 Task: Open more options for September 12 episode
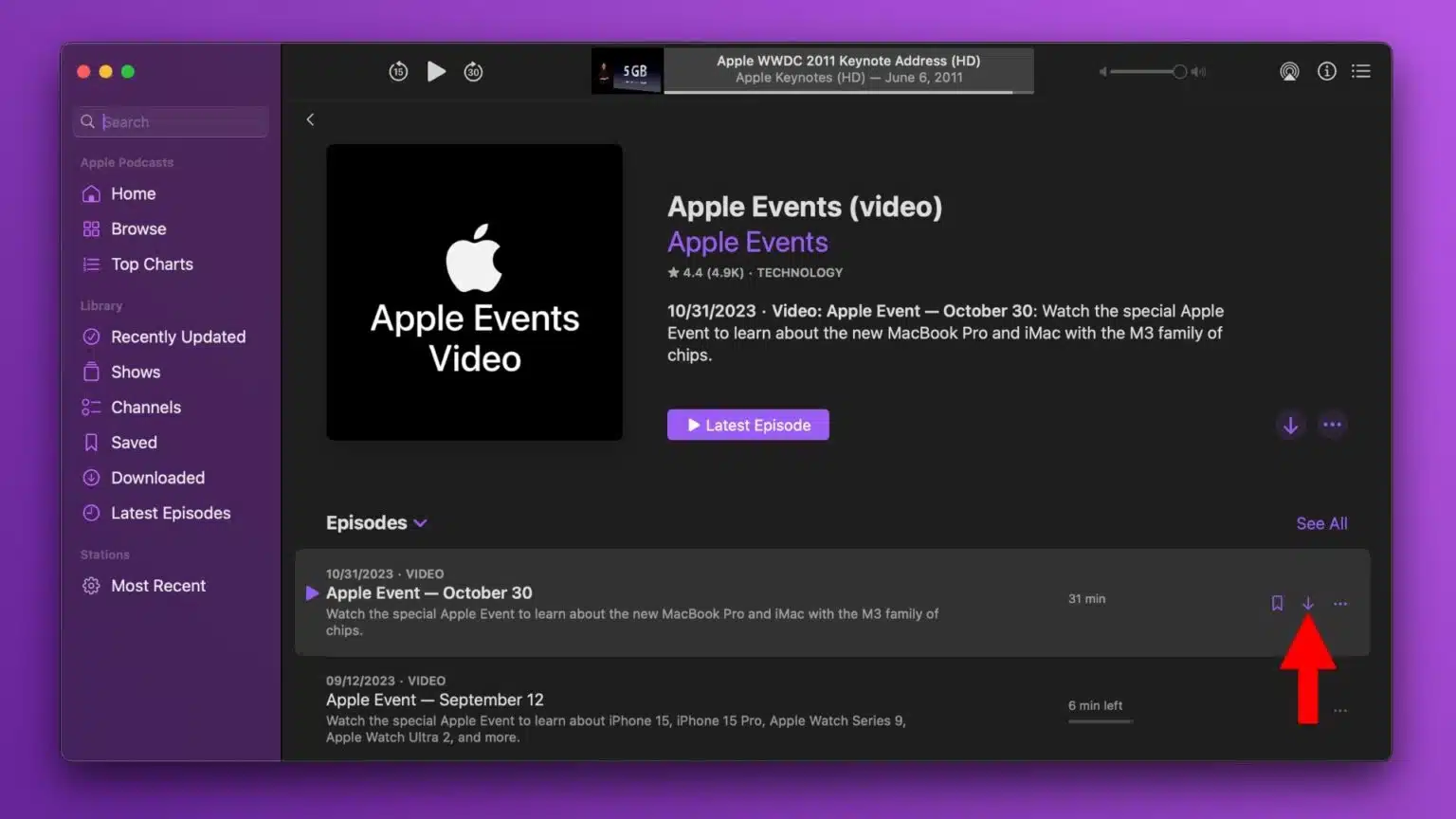point(1340,711)
